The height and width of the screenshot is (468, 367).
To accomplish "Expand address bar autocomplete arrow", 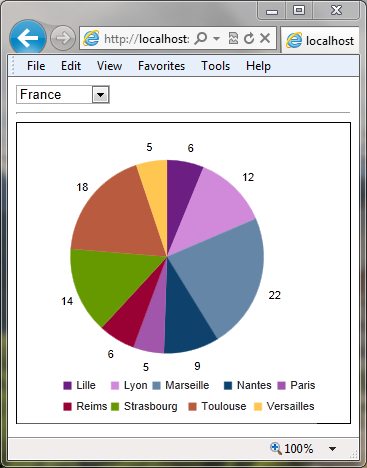I will (216, 39).
